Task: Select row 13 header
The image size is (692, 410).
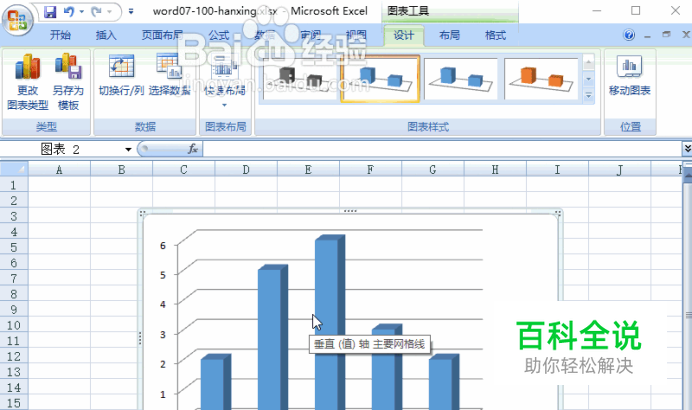Action: 14,372
